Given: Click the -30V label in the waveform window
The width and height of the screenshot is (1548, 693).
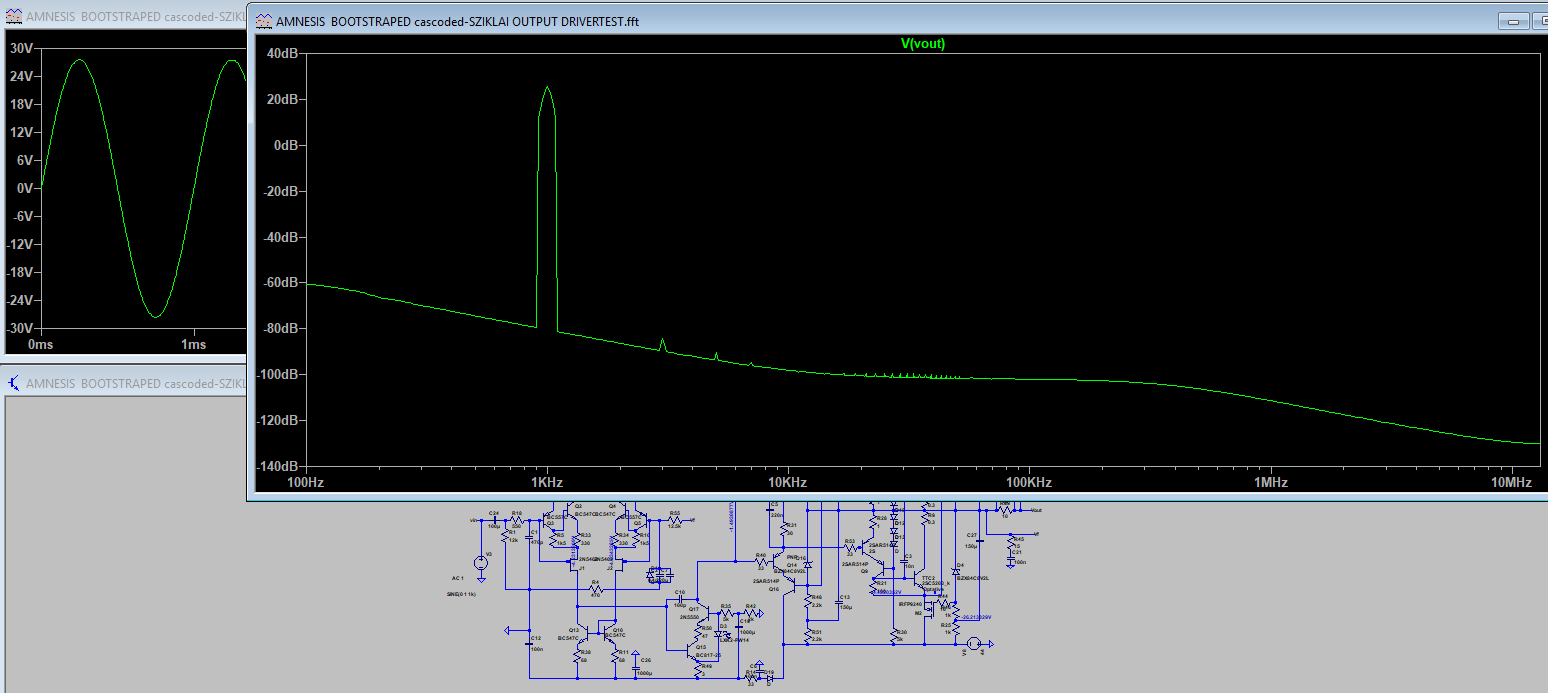Looking at the screenshot, I should (20, 328).
